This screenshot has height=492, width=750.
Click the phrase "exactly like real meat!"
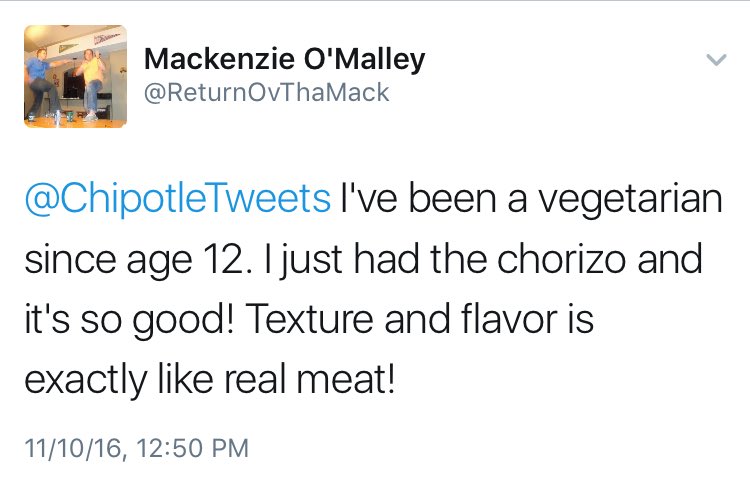210,381
